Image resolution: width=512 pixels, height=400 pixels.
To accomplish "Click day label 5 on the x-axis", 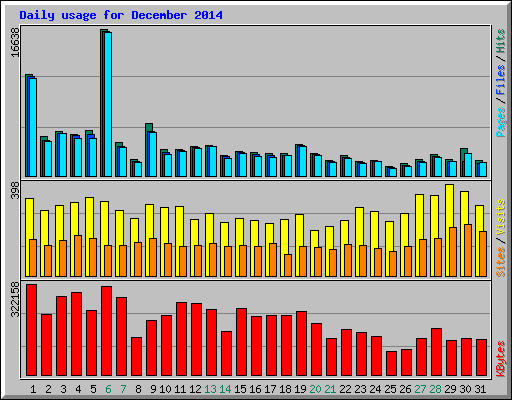I will (93, 389).
